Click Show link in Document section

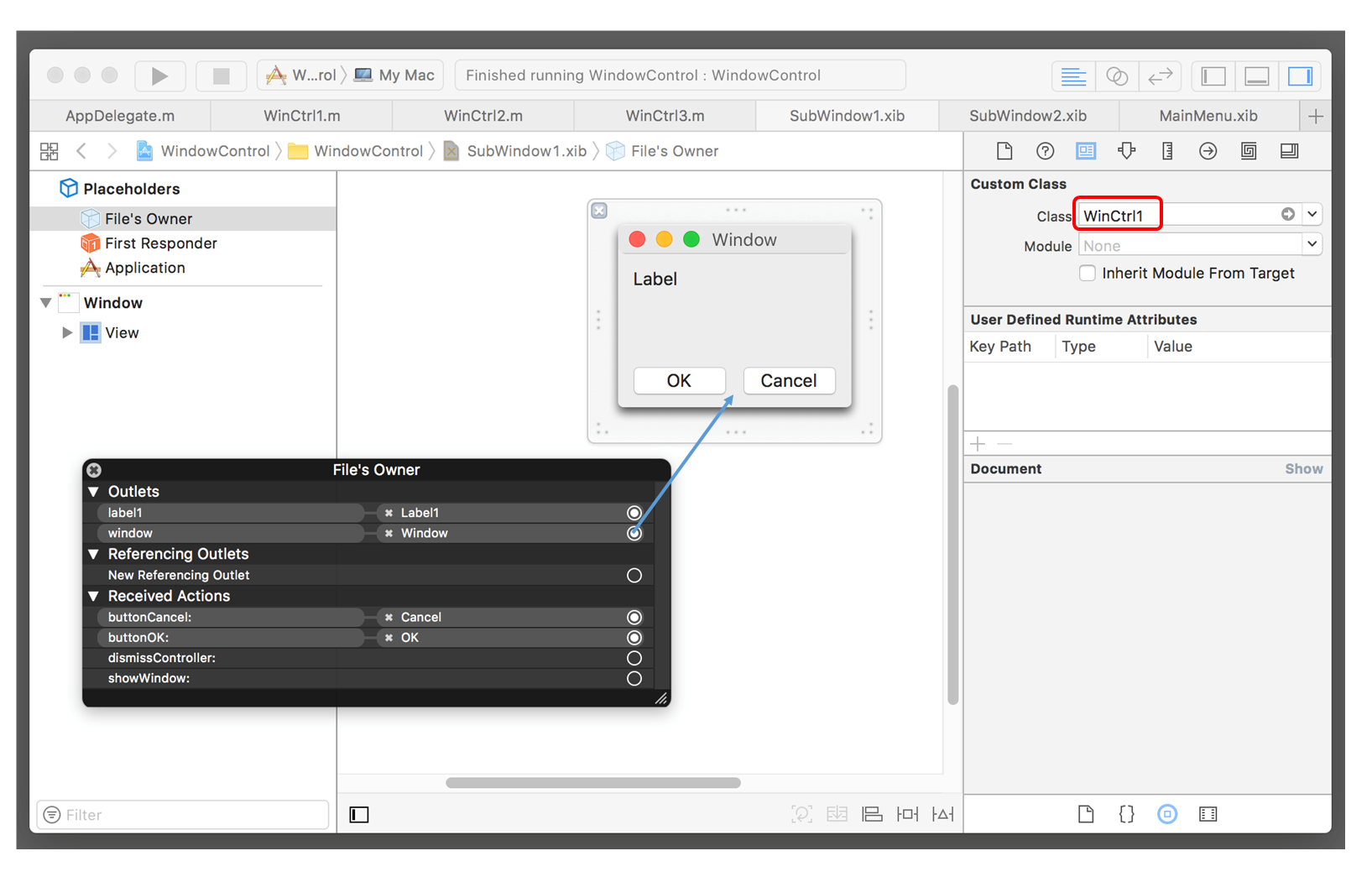click(1303, 469)
